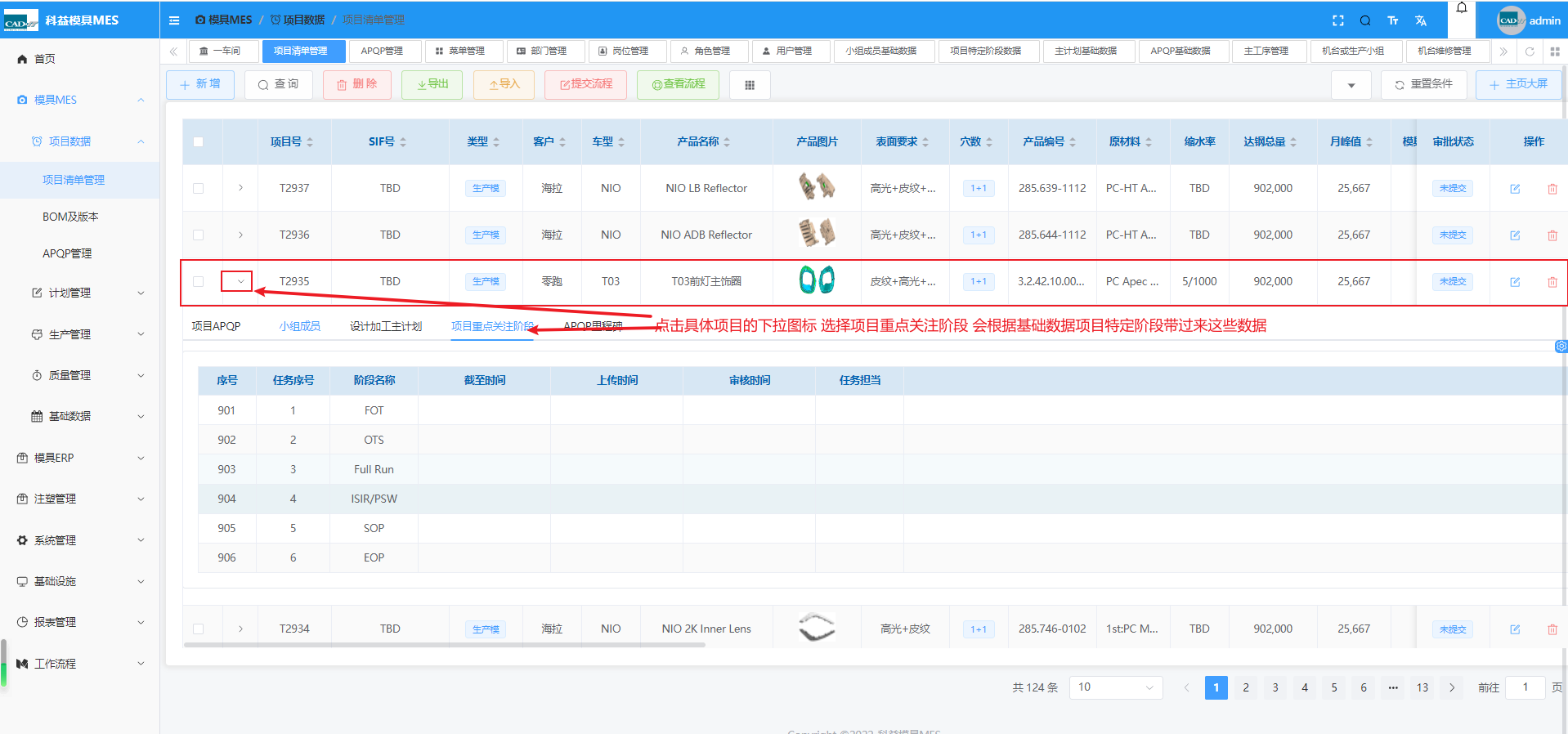The image size is (1568, 734).
Task: Open the toolbar dropdown arrow beside 重置条件
Action: tap(1351, 85)
